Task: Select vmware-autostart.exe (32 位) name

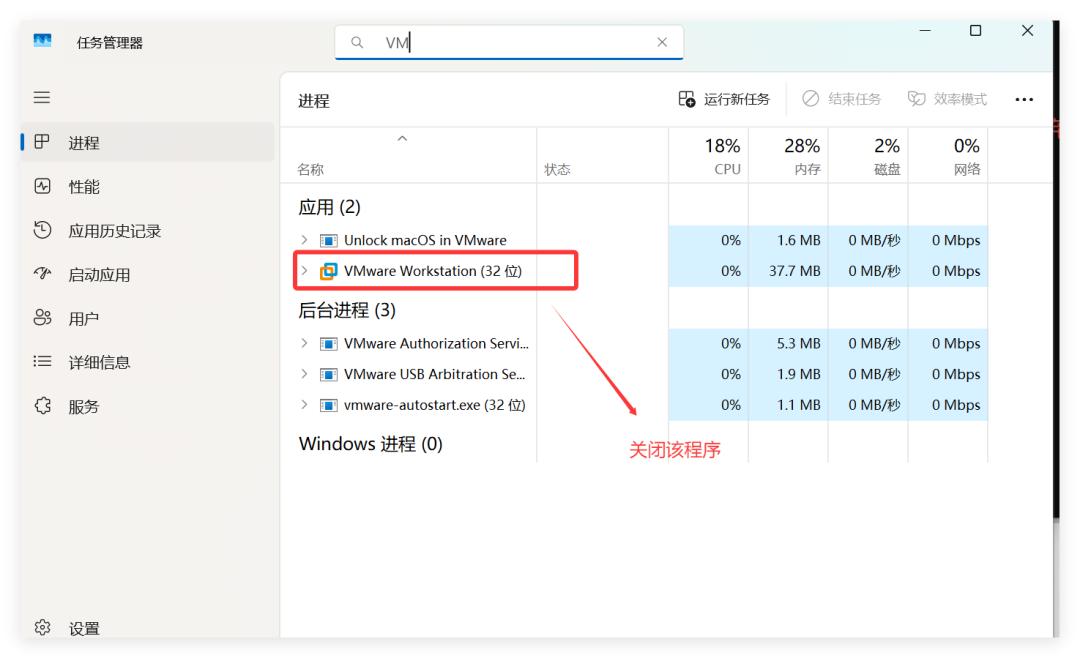Action: pyautogui.click(x=435, y=405)
